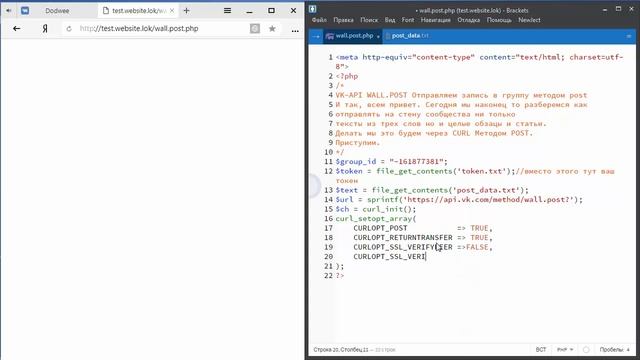Click the closing ?> tag on line 22
Viewport: 640px width, 360px height.
pyautogui.click(x=340, y=276)
